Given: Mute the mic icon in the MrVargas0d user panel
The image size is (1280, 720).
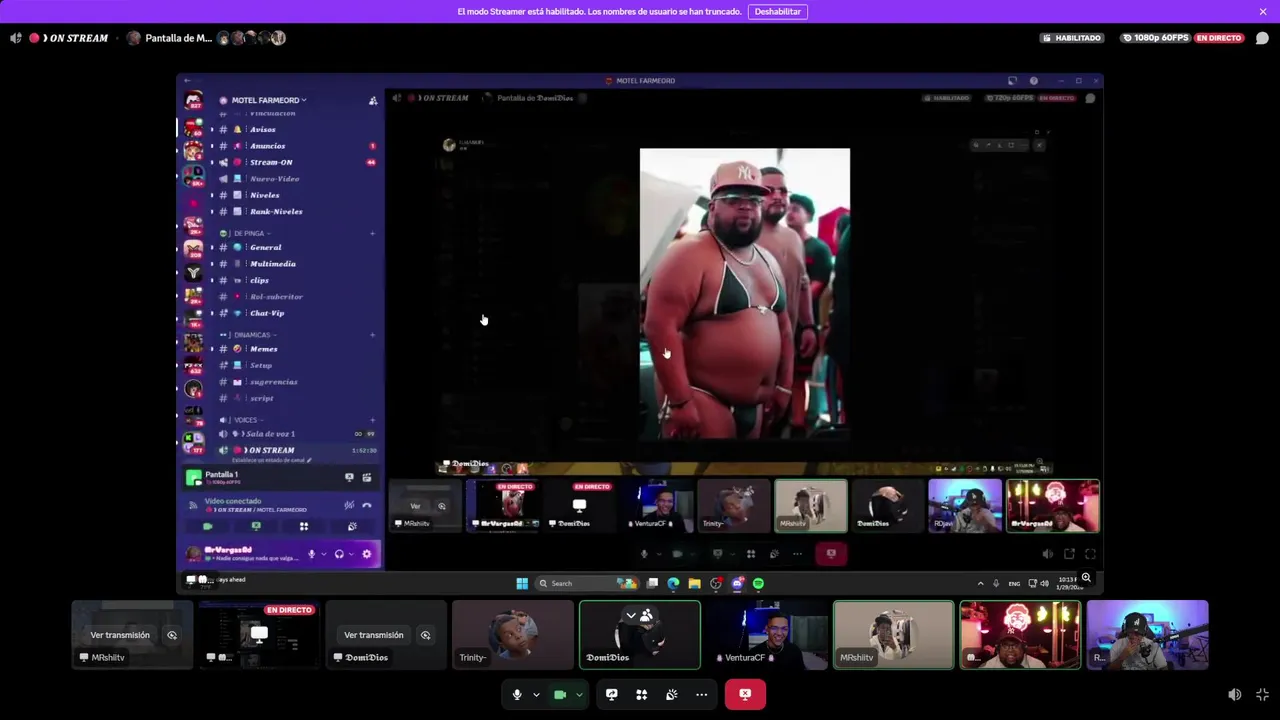Looking at the screenshot, I should 311,554.
